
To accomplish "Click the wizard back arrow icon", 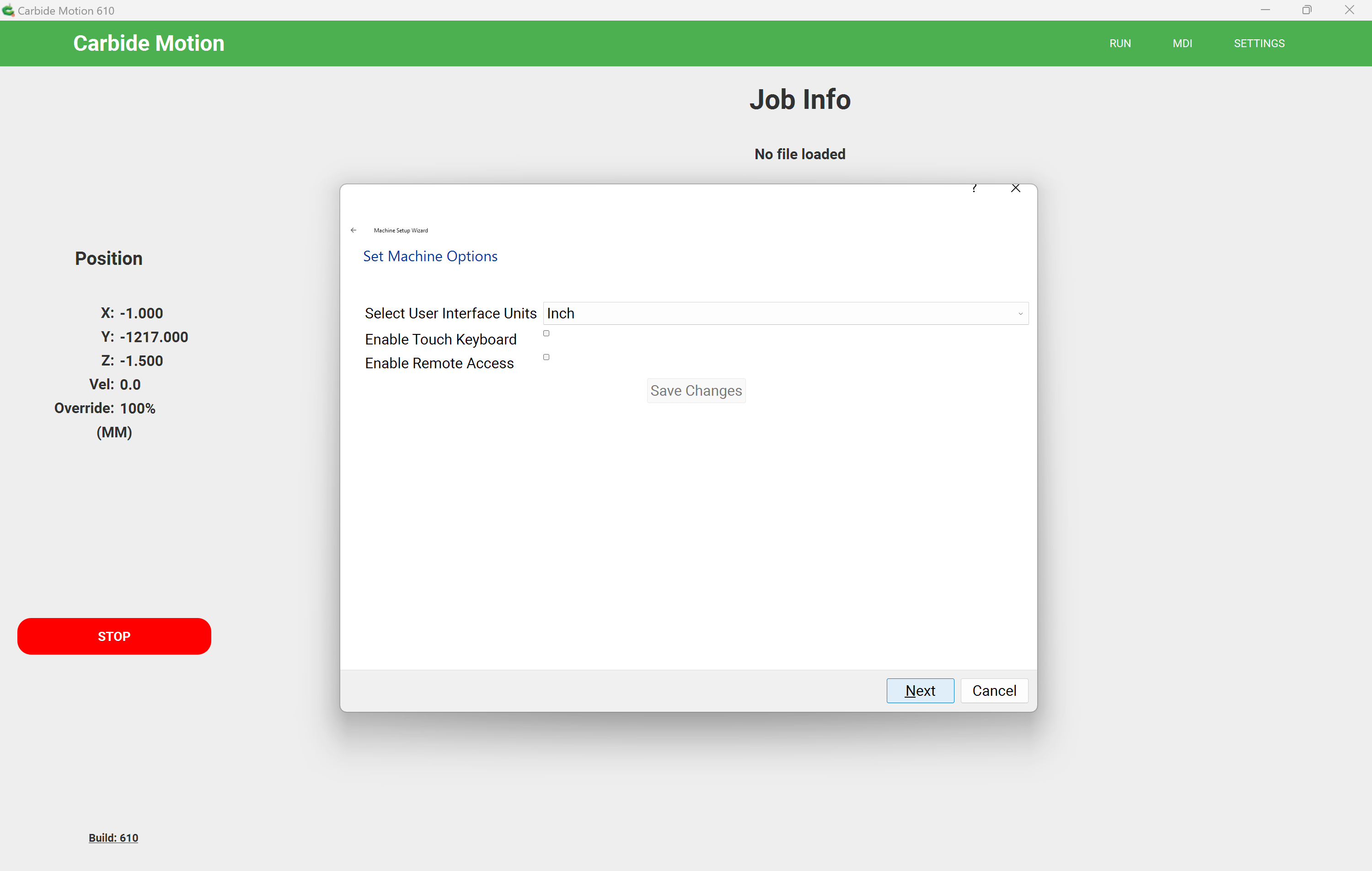I will click(x=353, y=230).
